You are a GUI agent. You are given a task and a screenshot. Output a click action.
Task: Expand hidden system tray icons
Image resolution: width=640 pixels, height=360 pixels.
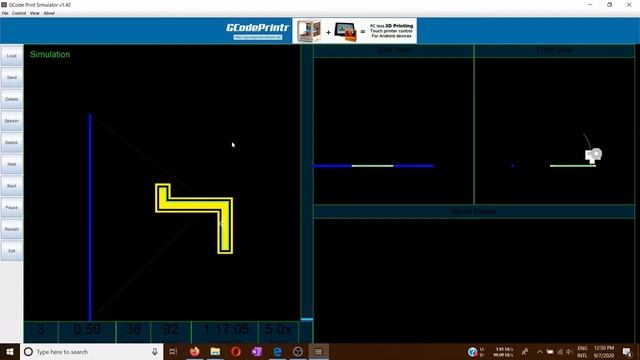[x=540, y=351]
